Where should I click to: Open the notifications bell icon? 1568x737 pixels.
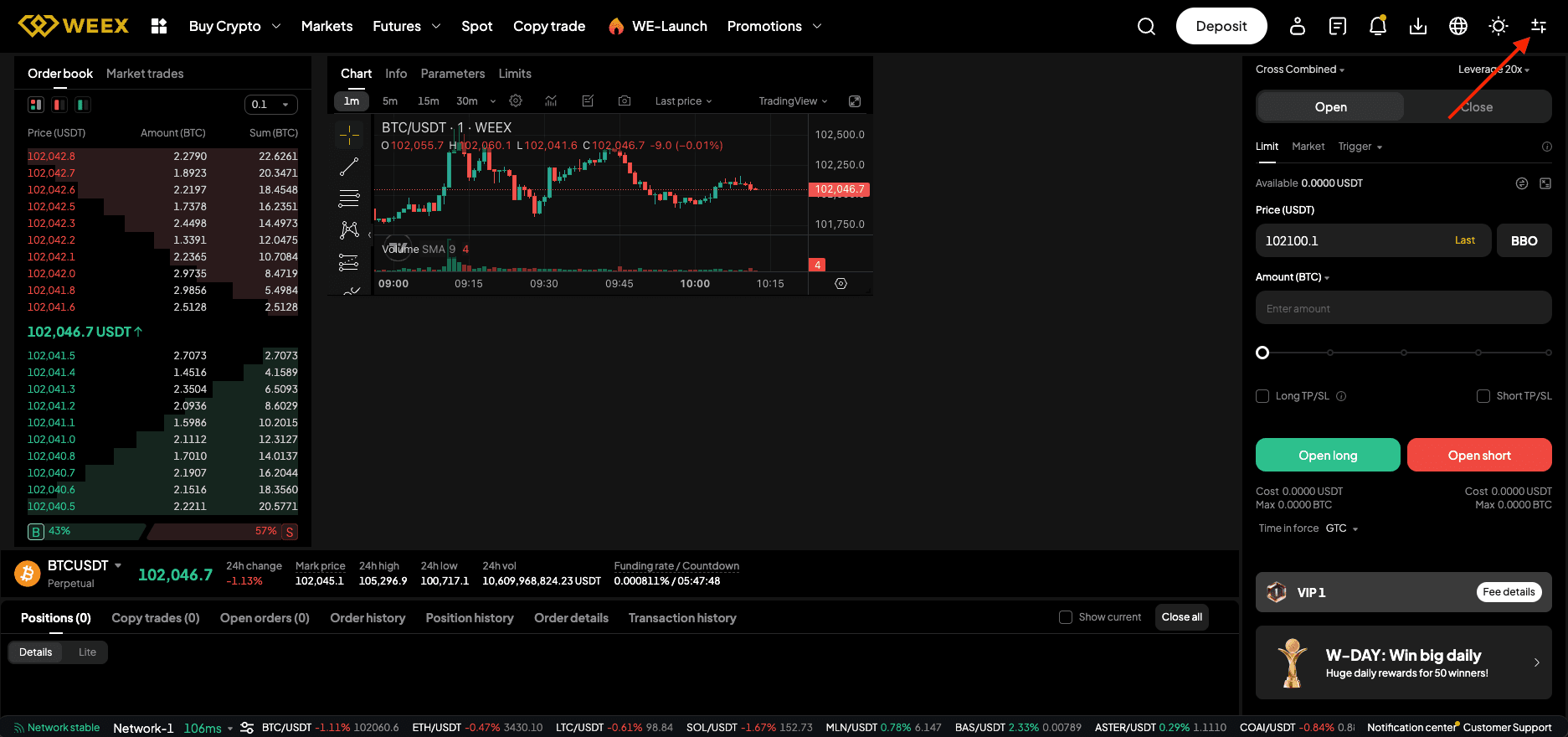[x=1377, y=27]
